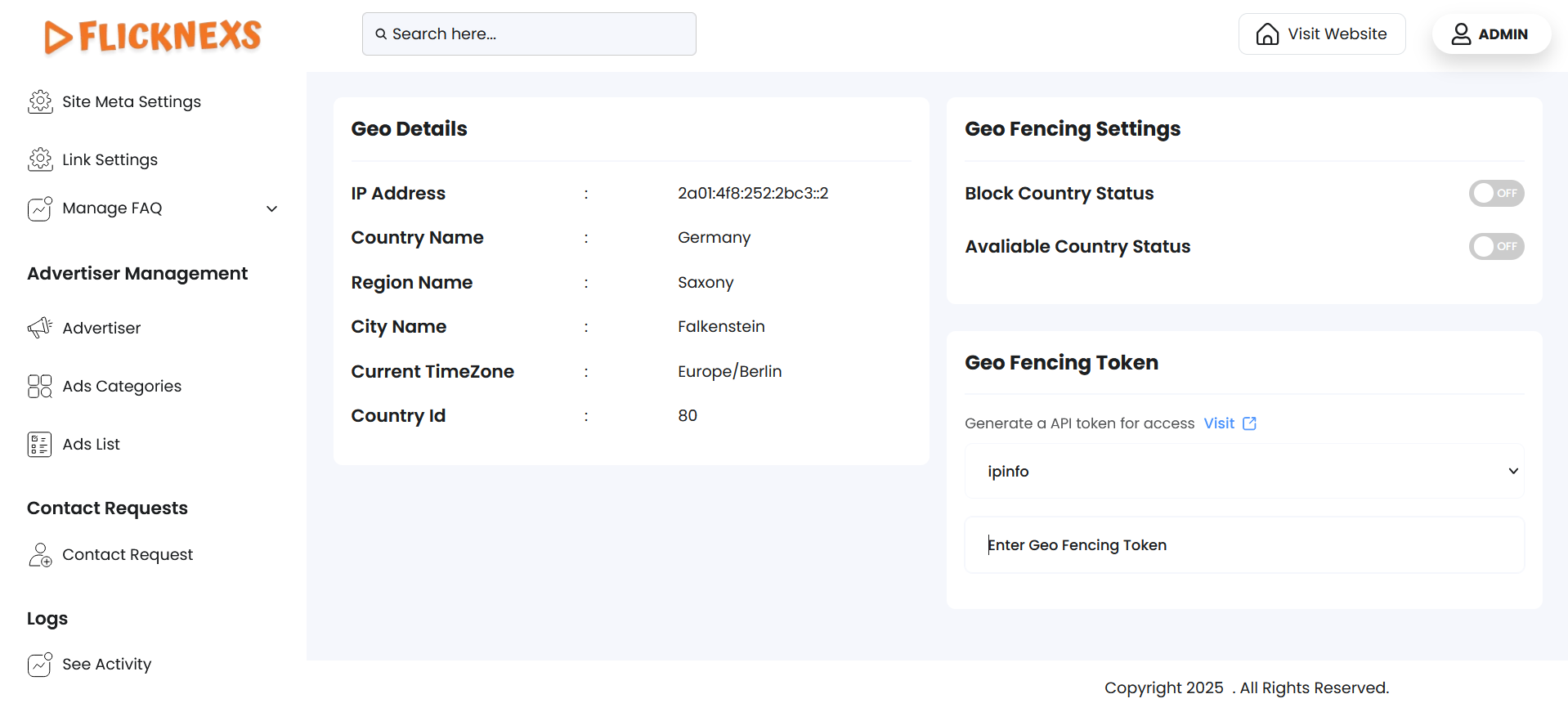Enable the Block Country Status toggle
Viewport: 1568px width, 712px height.
click(x=1495, y=194)
